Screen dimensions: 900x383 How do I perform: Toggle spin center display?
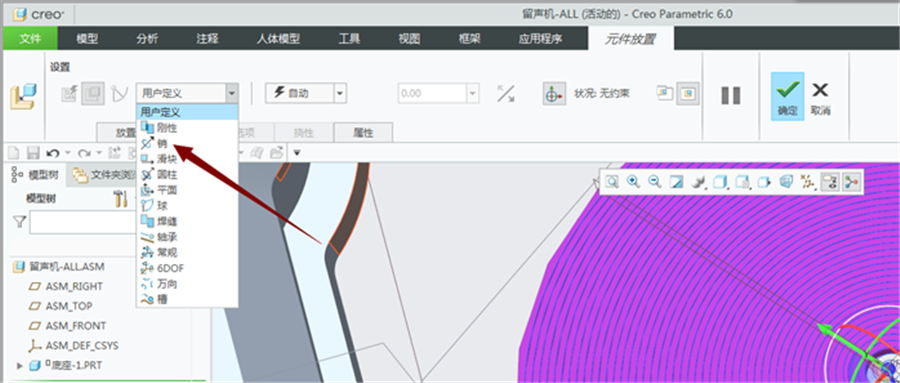tap(851, 182)
